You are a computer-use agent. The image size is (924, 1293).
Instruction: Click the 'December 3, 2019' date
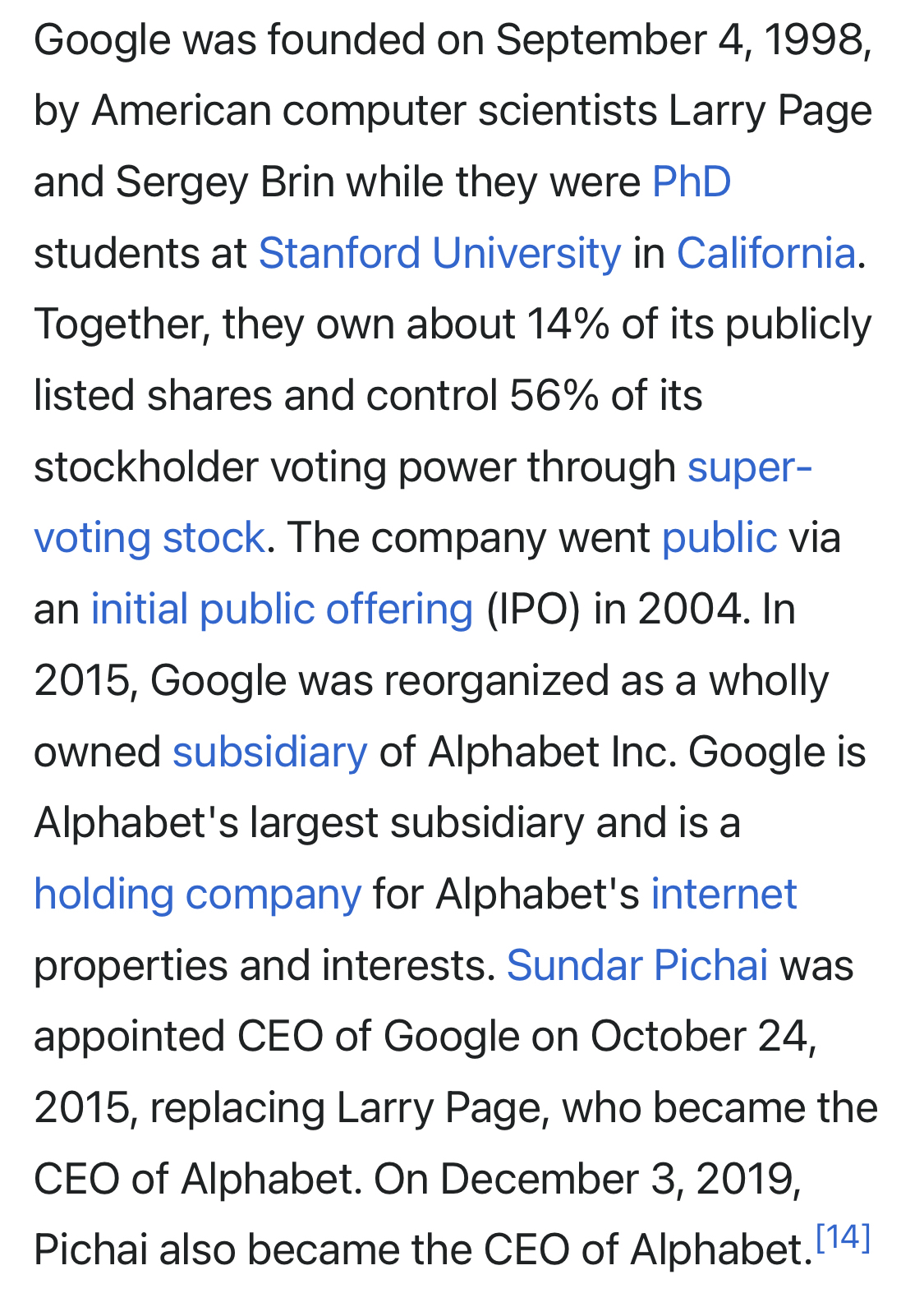620,1180
